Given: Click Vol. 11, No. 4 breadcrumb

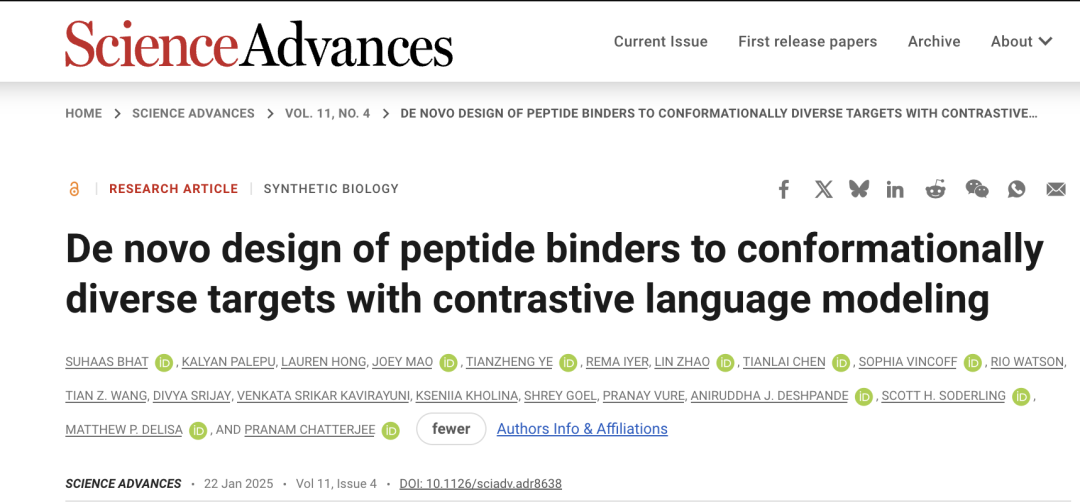Looking at the screenshot, I should [327, 114].
